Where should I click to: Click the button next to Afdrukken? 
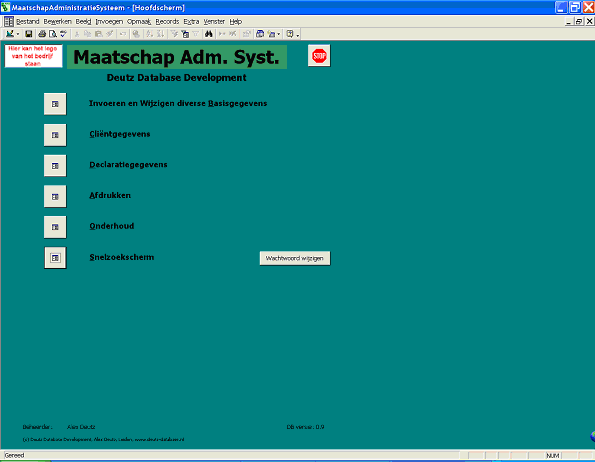(55, 196)
